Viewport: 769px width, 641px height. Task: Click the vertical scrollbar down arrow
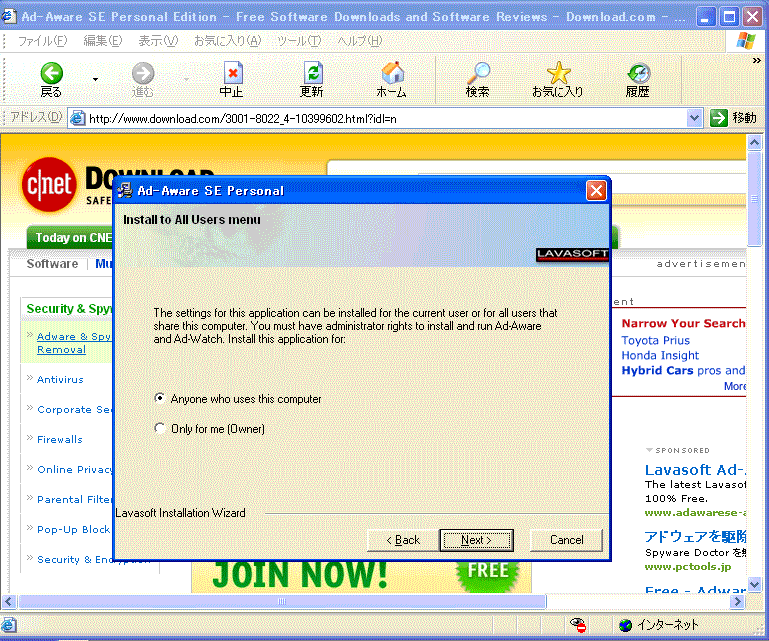(754, 584)
